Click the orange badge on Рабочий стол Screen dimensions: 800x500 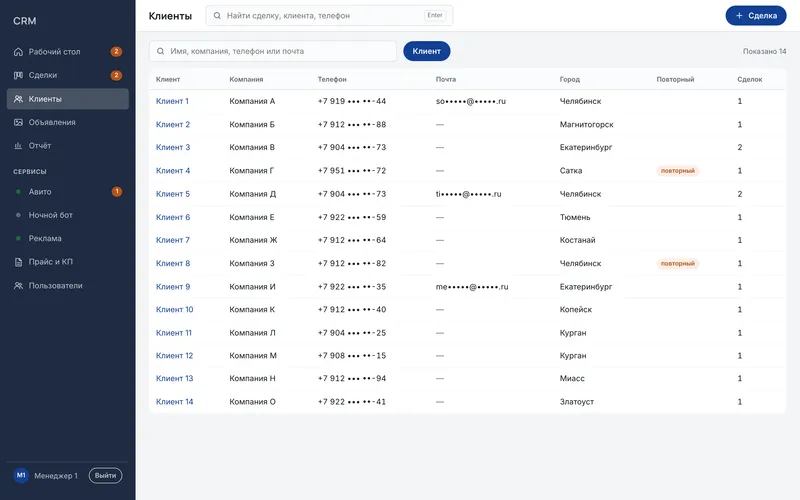(116, 52)
